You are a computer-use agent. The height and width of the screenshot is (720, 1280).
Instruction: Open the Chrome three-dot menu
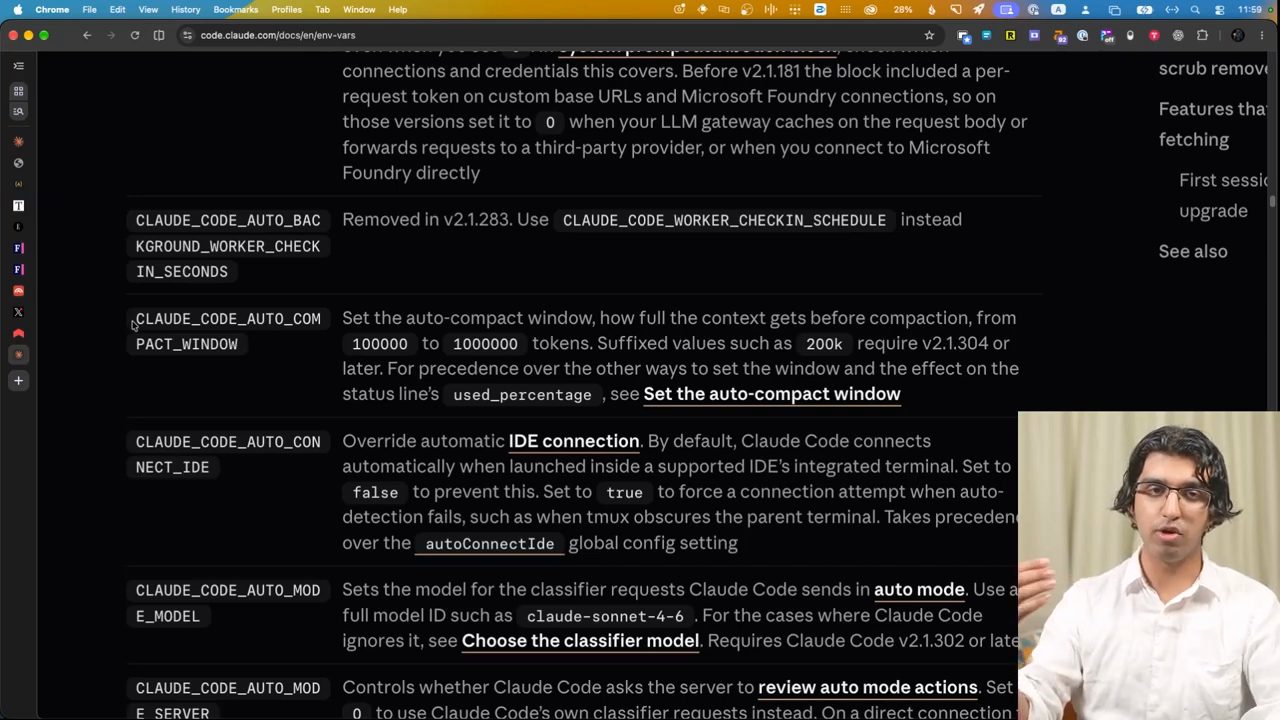tap(1262, 35)
